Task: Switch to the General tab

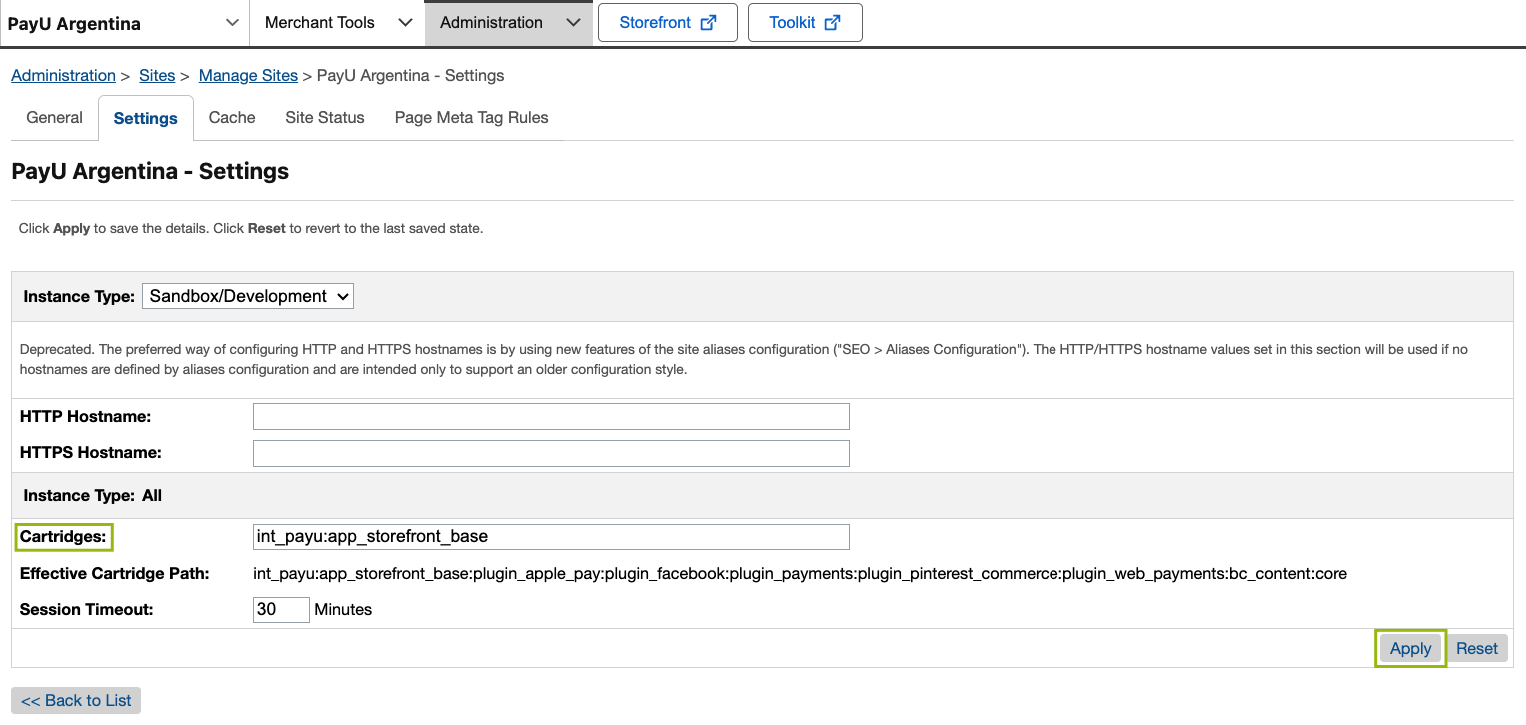Action: [x=54, y=118]
